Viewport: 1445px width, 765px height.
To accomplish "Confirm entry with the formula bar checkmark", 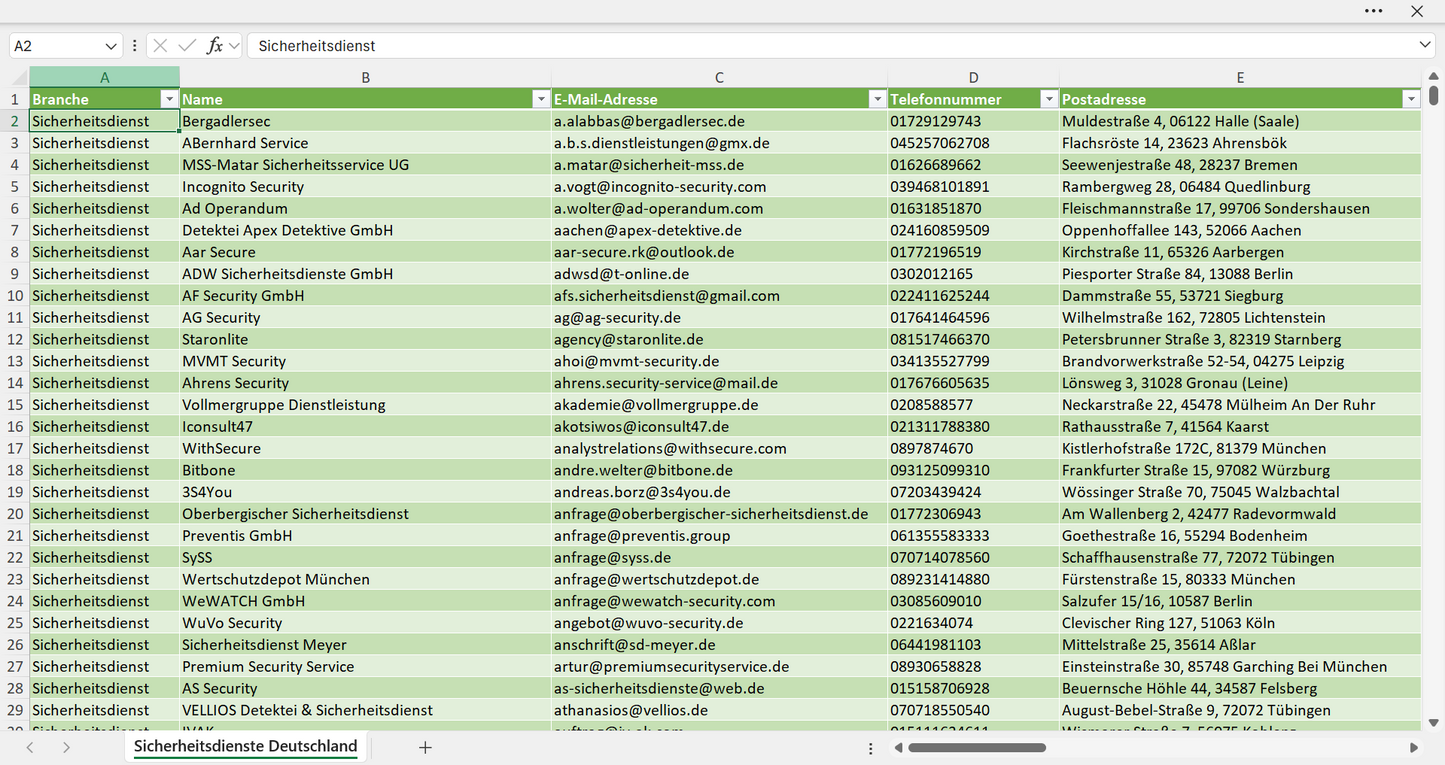I will [187, 46].
